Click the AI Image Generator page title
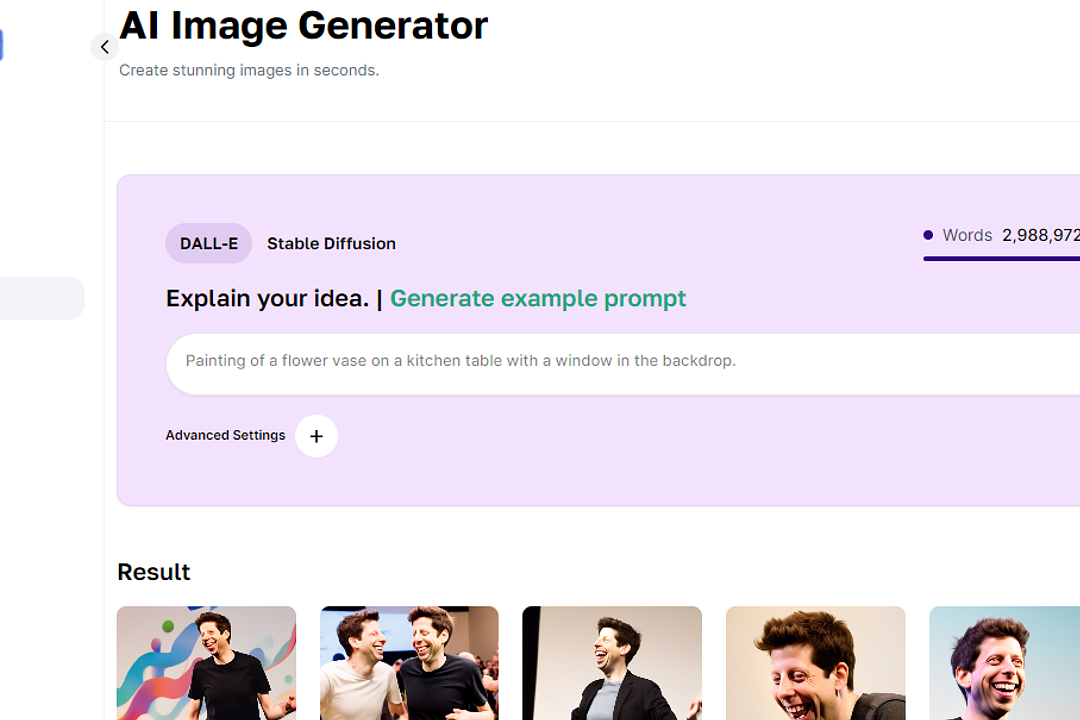 (x=304, y=25)
